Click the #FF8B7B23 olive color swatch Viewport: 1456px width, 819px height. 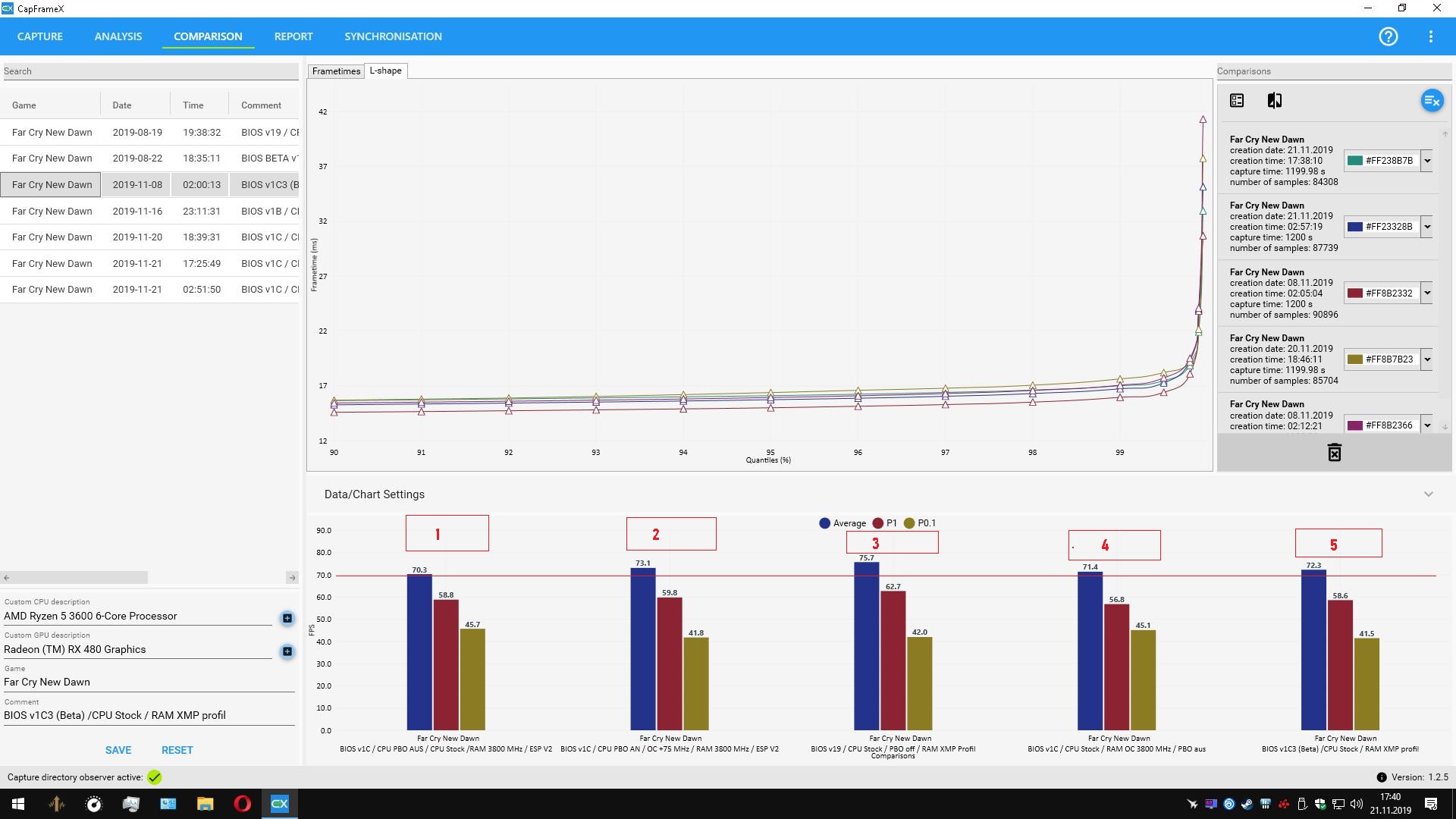pyautogui.click(x=1354, y=359)
